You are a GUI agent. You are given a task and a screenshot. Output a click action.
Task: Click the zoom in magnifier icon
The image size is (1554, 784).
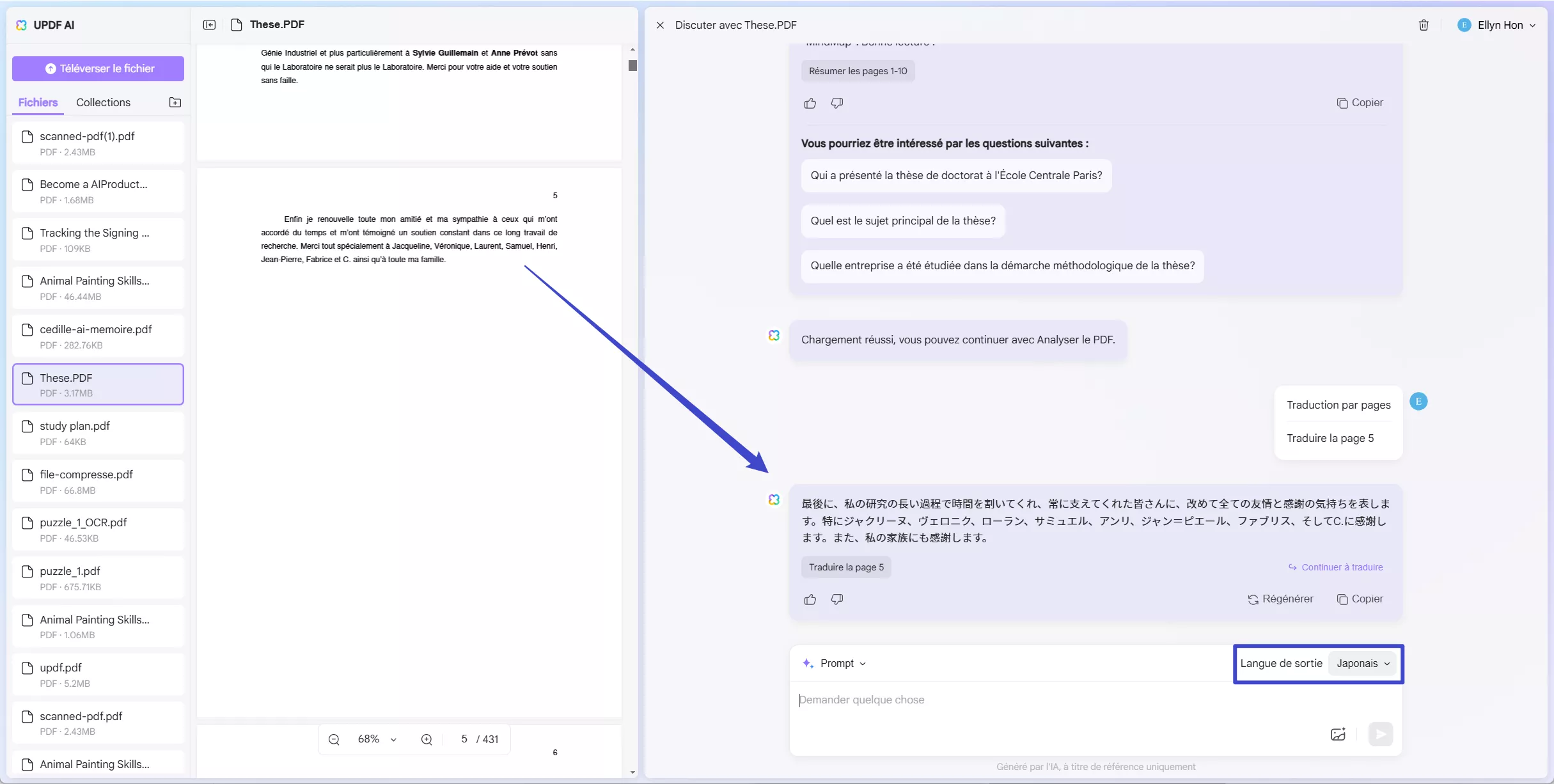tap(427, 739)
